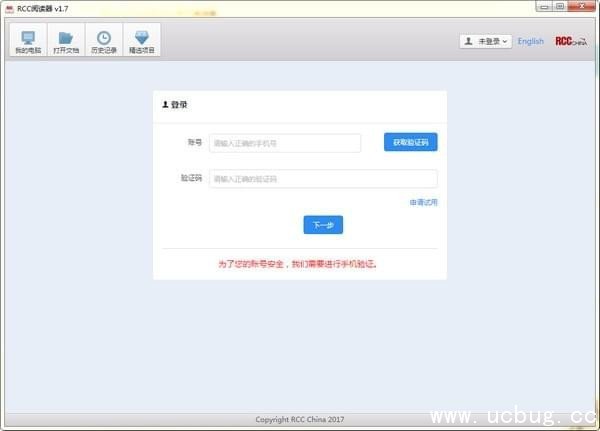Viewport: 600px width, 431px height.
Task: Expand the 未登录 account dropdown
Action: (x=485, y=41)
